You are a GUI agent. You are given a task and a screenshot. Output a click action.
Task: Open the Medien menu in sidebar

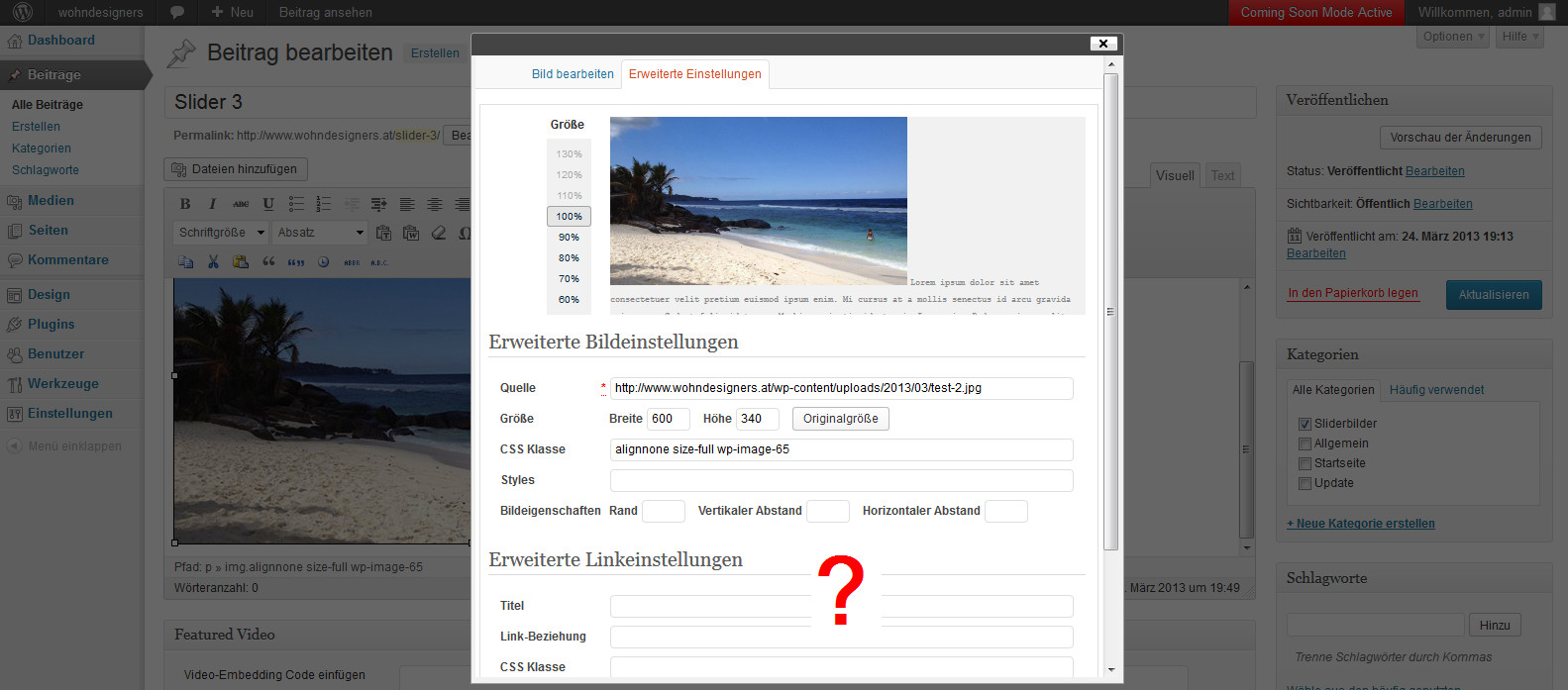pyautogui.click(x=51, y=200)
